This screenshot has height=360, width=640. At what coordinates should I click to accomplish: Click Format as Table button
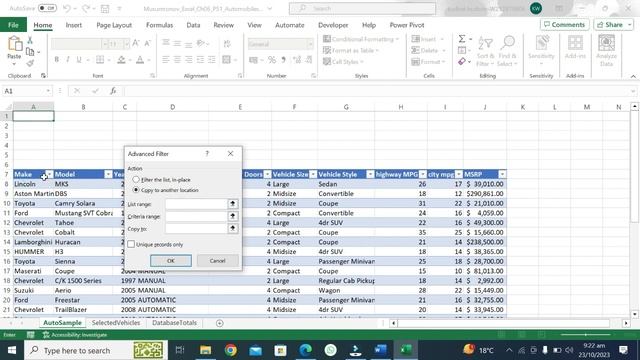[x=351, y=51]
